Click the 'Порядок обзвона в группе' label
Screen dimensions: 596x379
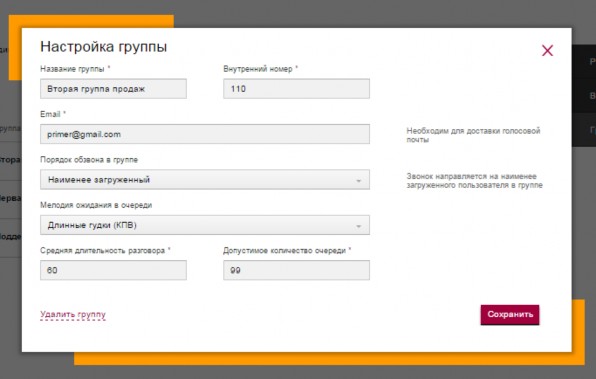[x=89, y=160]
